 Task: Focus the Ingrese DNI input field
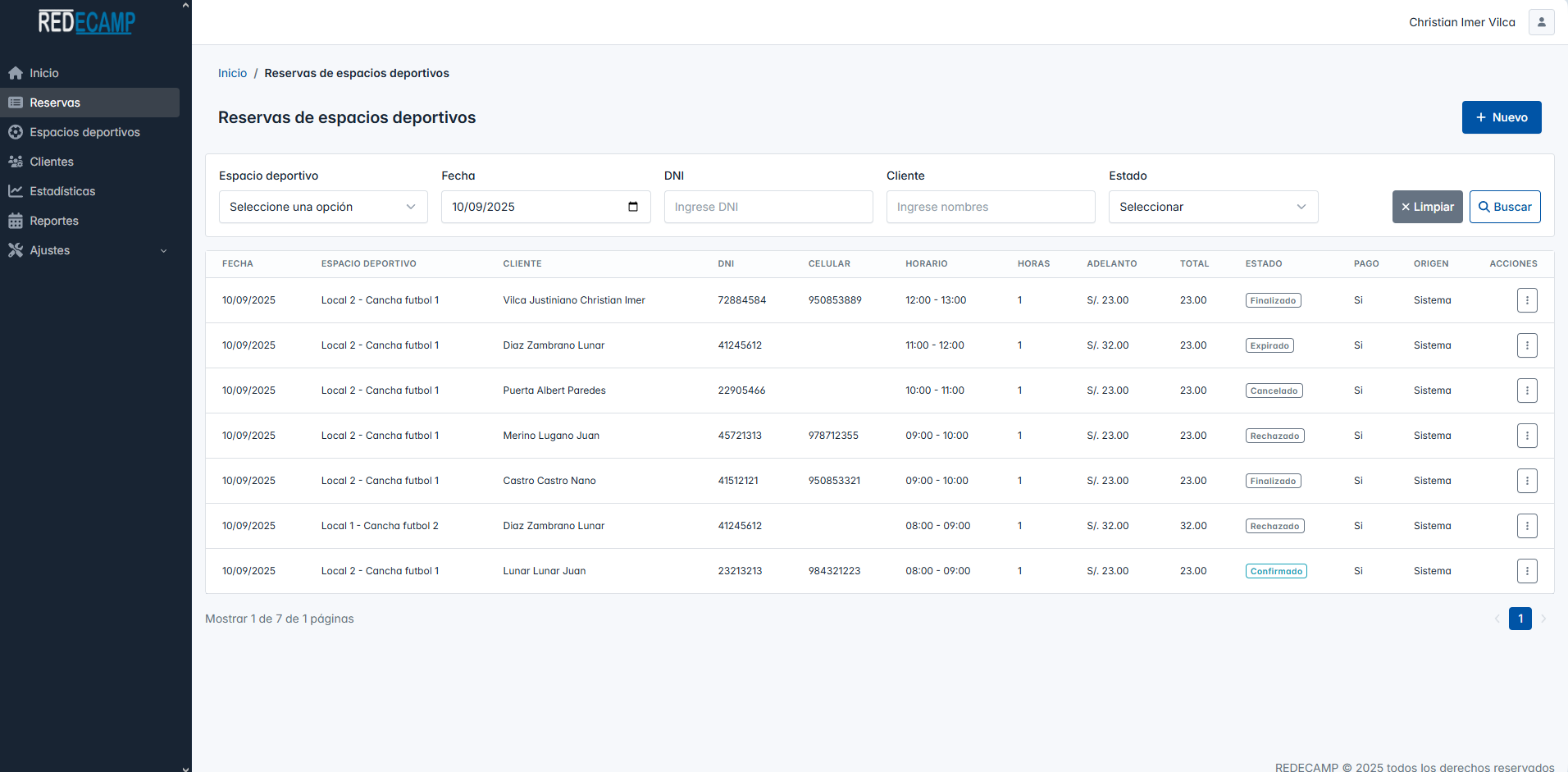768,207
